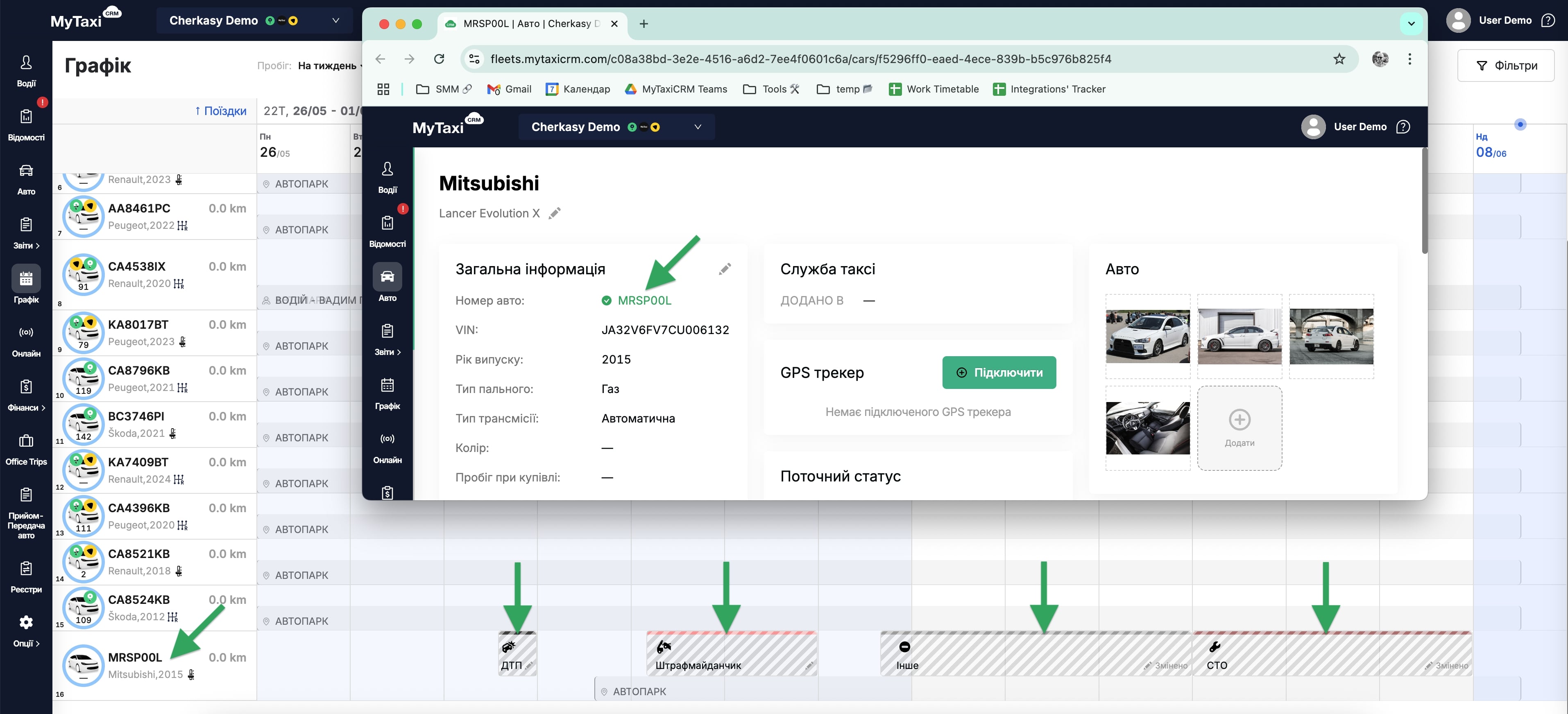Open the Integrations' Tracker bookmark
The image size is (1568, 714).
(1049, 89)
